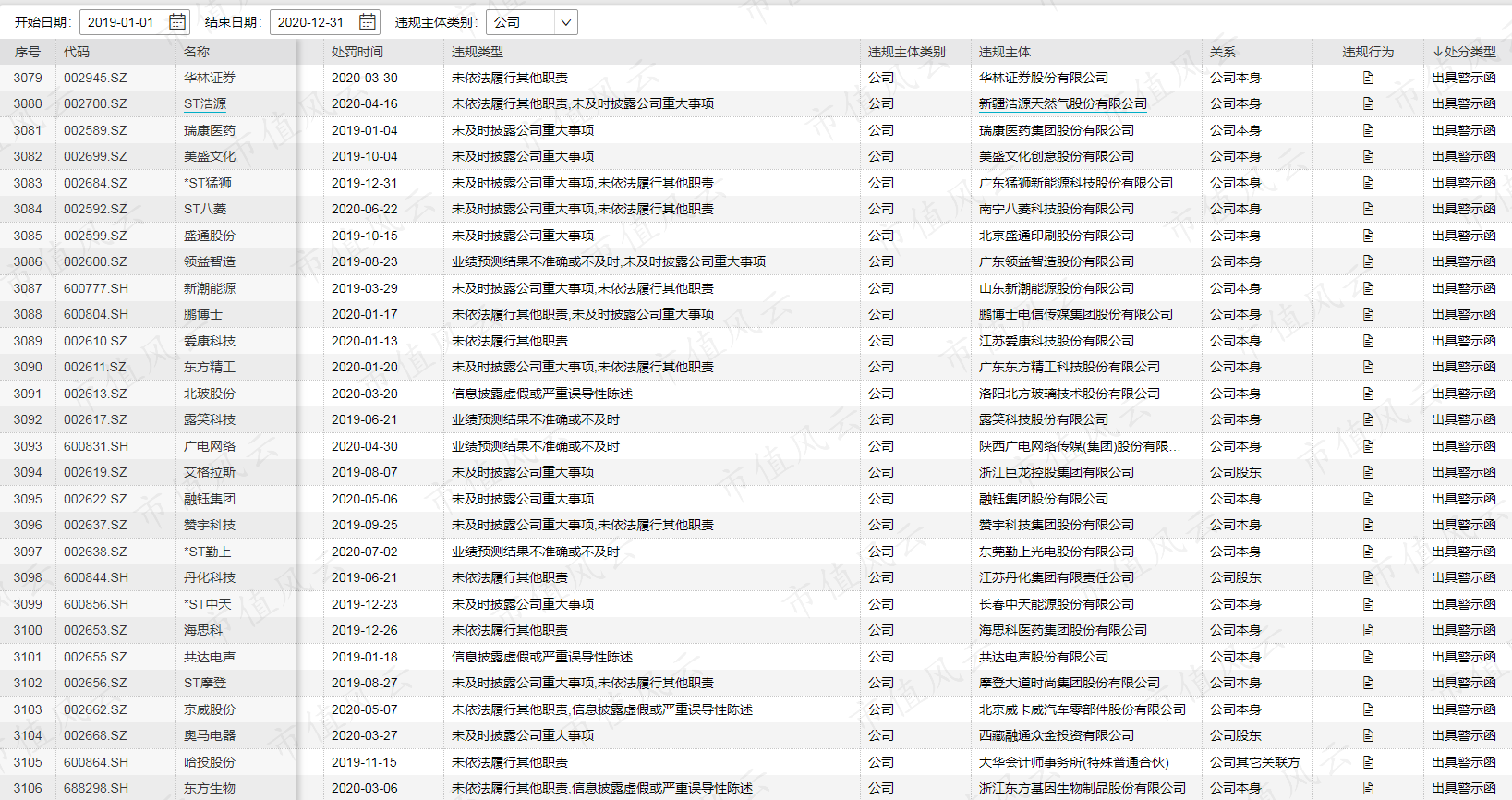Open violation document for 海思科 row
Screen dimensions: 1512x800
click(x=1368, y=630)
